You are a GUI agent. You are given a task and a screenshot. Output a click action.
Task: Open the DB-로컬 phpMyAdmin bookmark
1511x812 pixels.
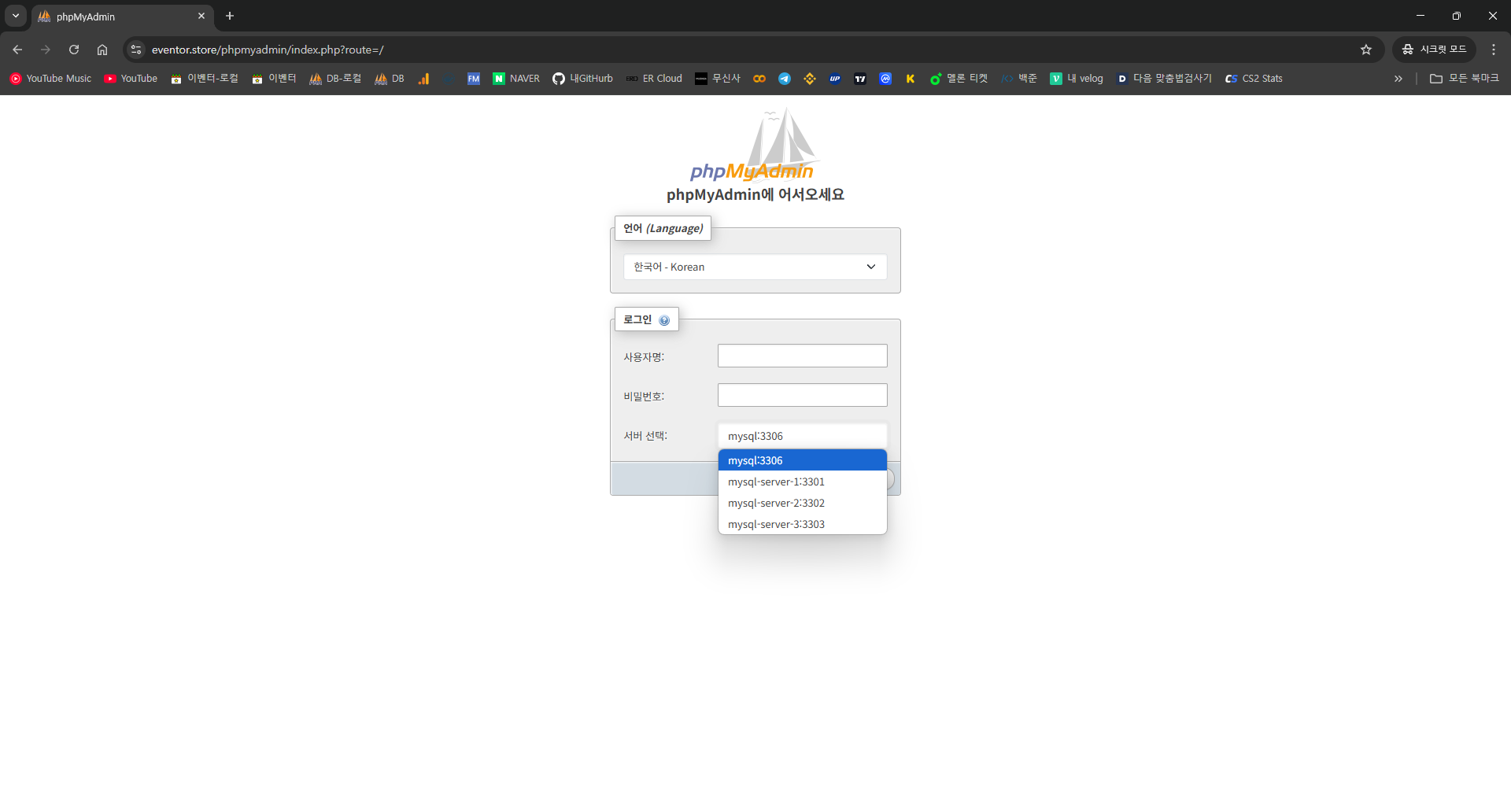tap(335, 79)
